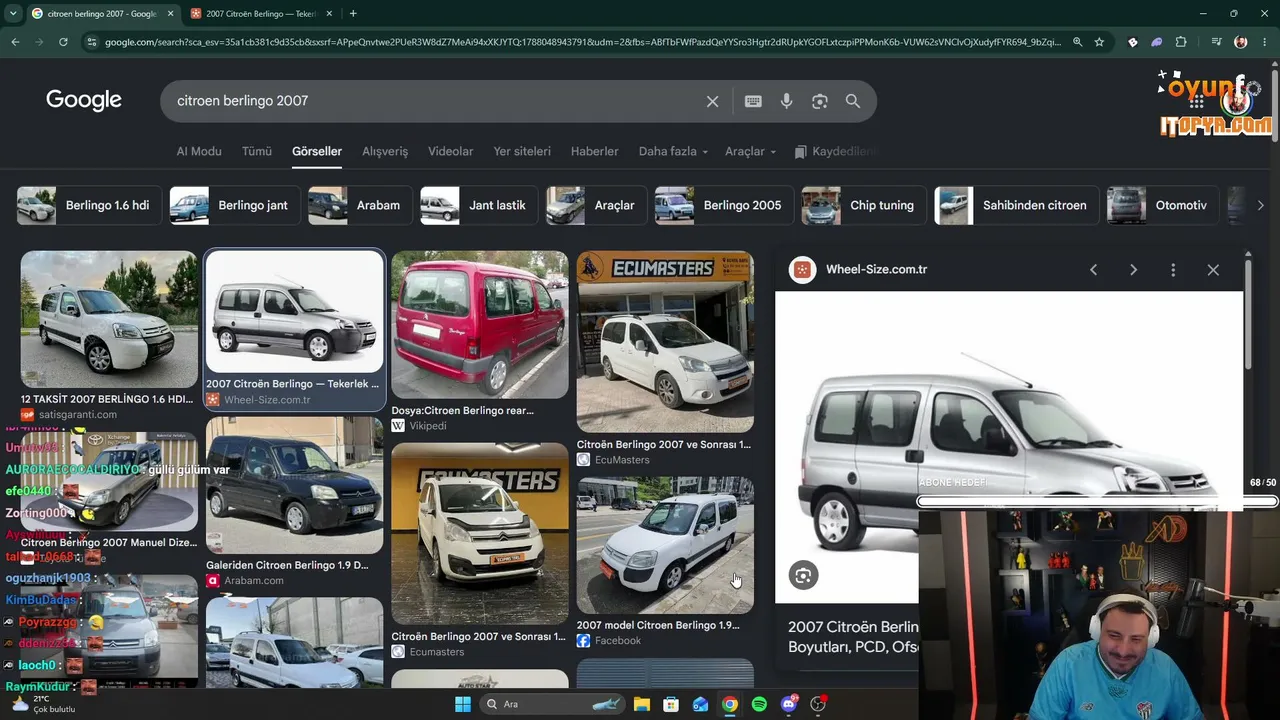Go to the Google logo homepage
Viewport: 1280px width, 720px height.
pyautogui.click(x=84, y=100)
